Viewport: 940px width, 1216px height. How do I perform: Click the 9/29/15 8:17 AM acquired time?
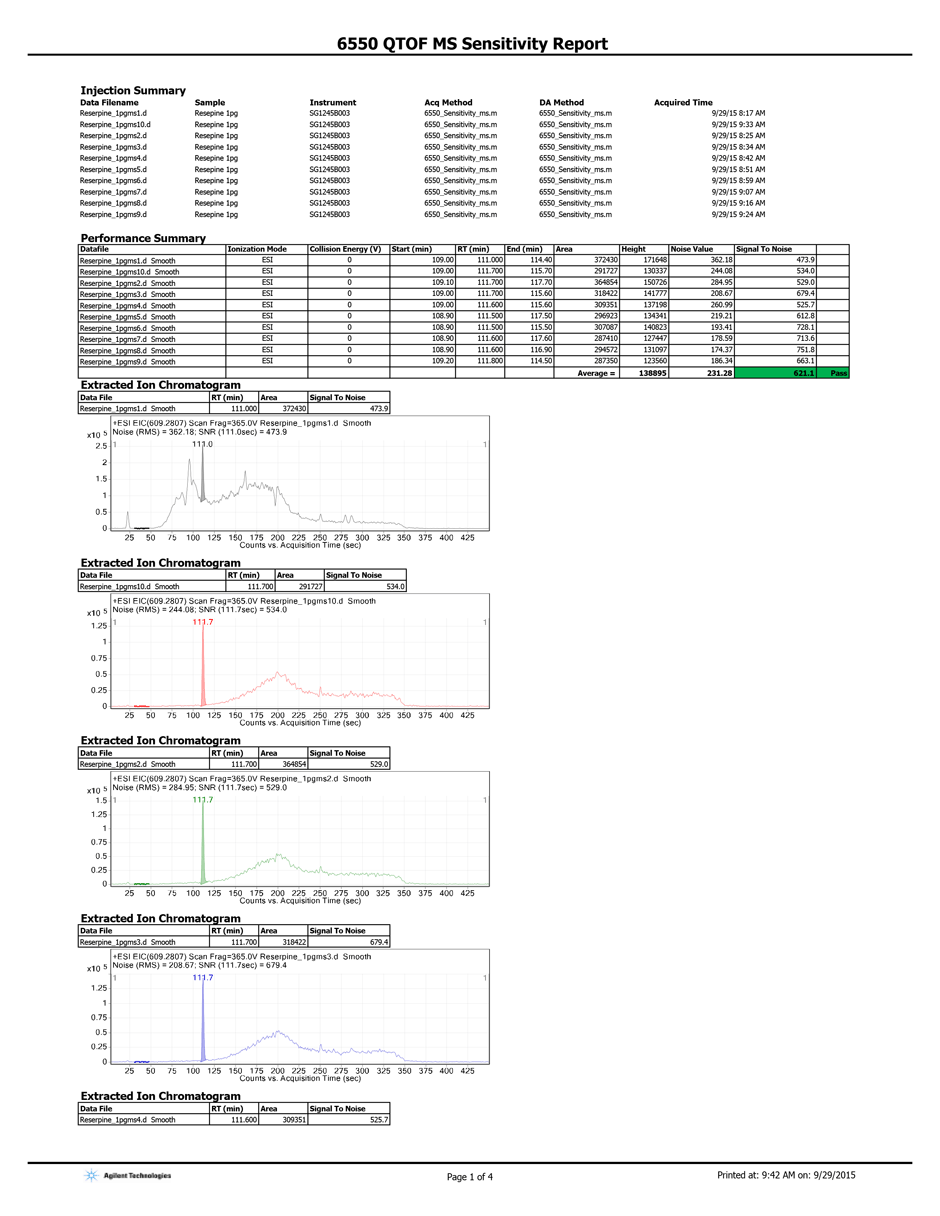pyautogui.click(x=738, y=114)
